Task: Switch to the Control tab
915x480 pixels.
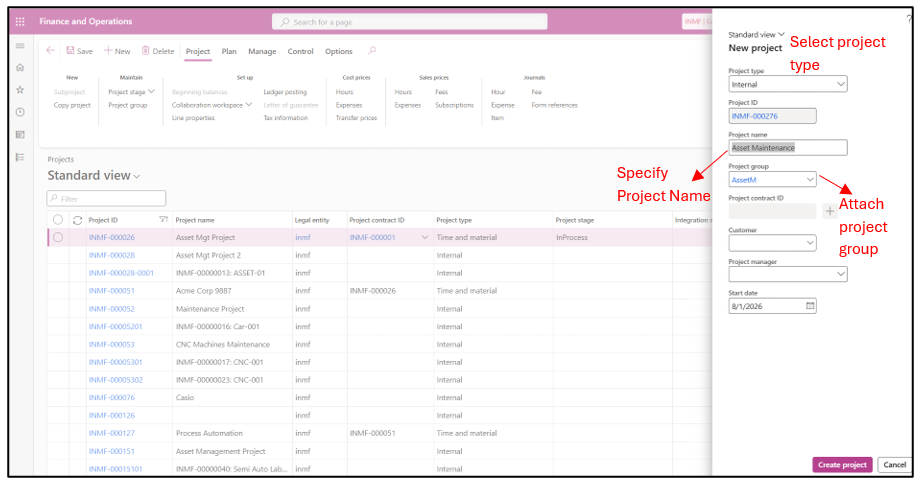Action: 301,51
